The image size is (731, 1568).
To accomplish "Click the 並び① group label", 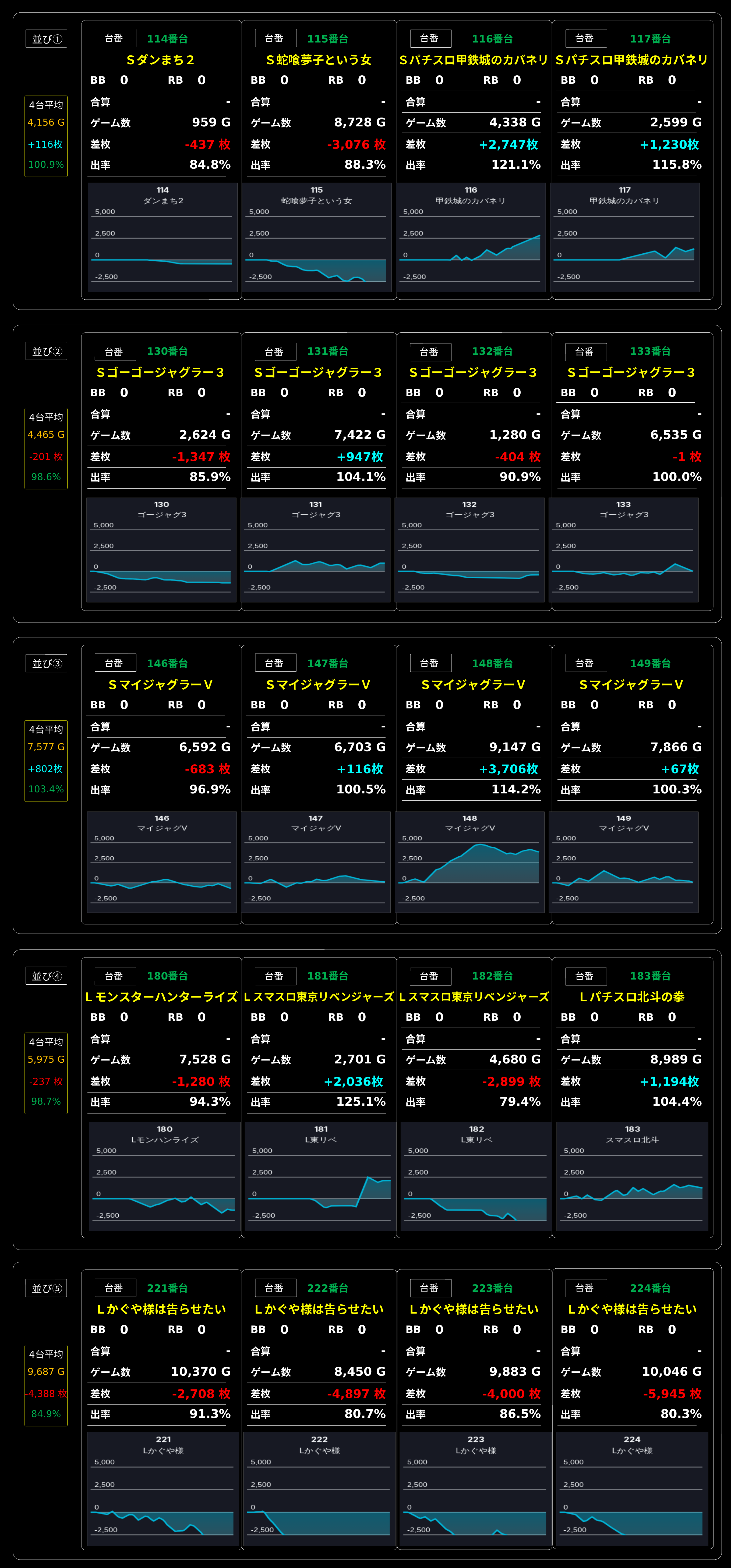I will coord(46,39).
